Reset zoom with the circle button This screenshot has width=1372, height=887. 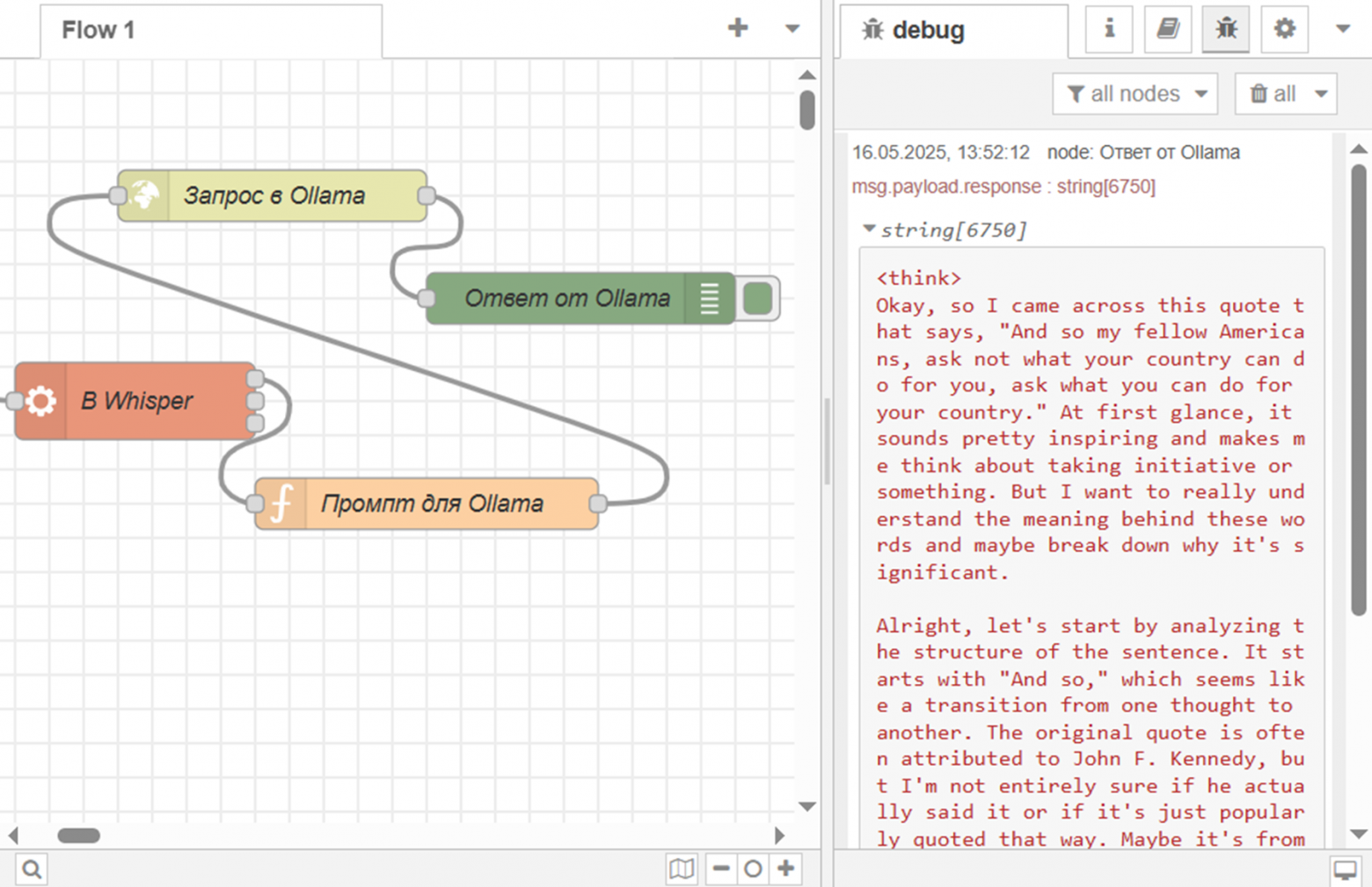click(x=753, y=869)
